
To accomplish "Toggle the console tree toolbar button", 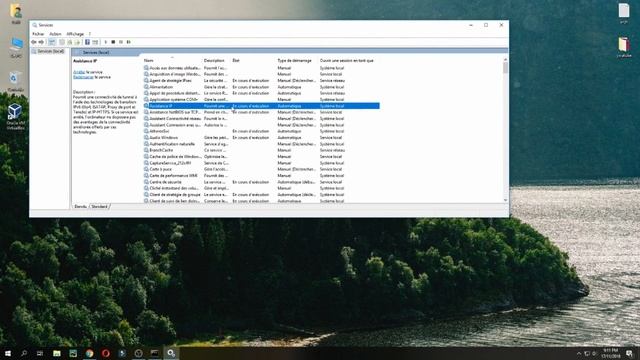I will (x=52, y=42).
